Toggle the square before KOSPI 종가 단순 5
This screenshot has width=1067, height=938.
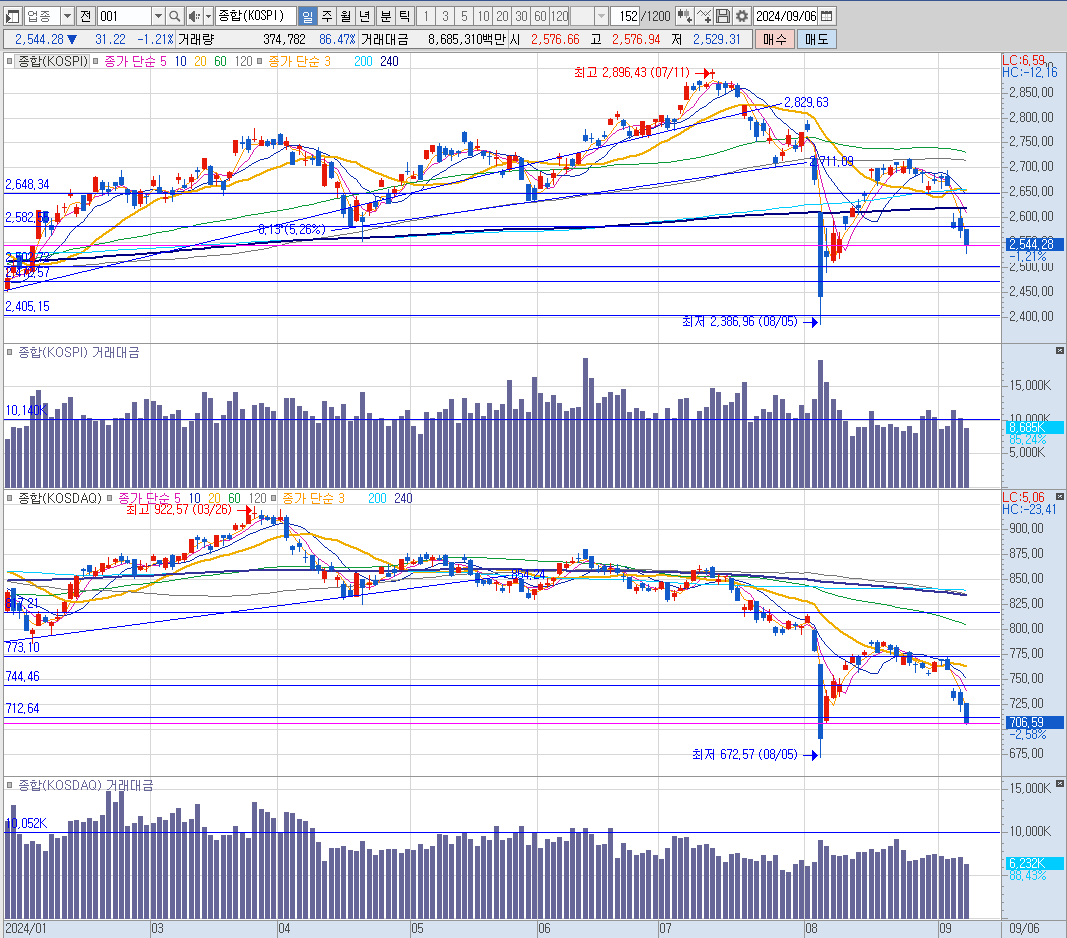(x=96, y=61)
